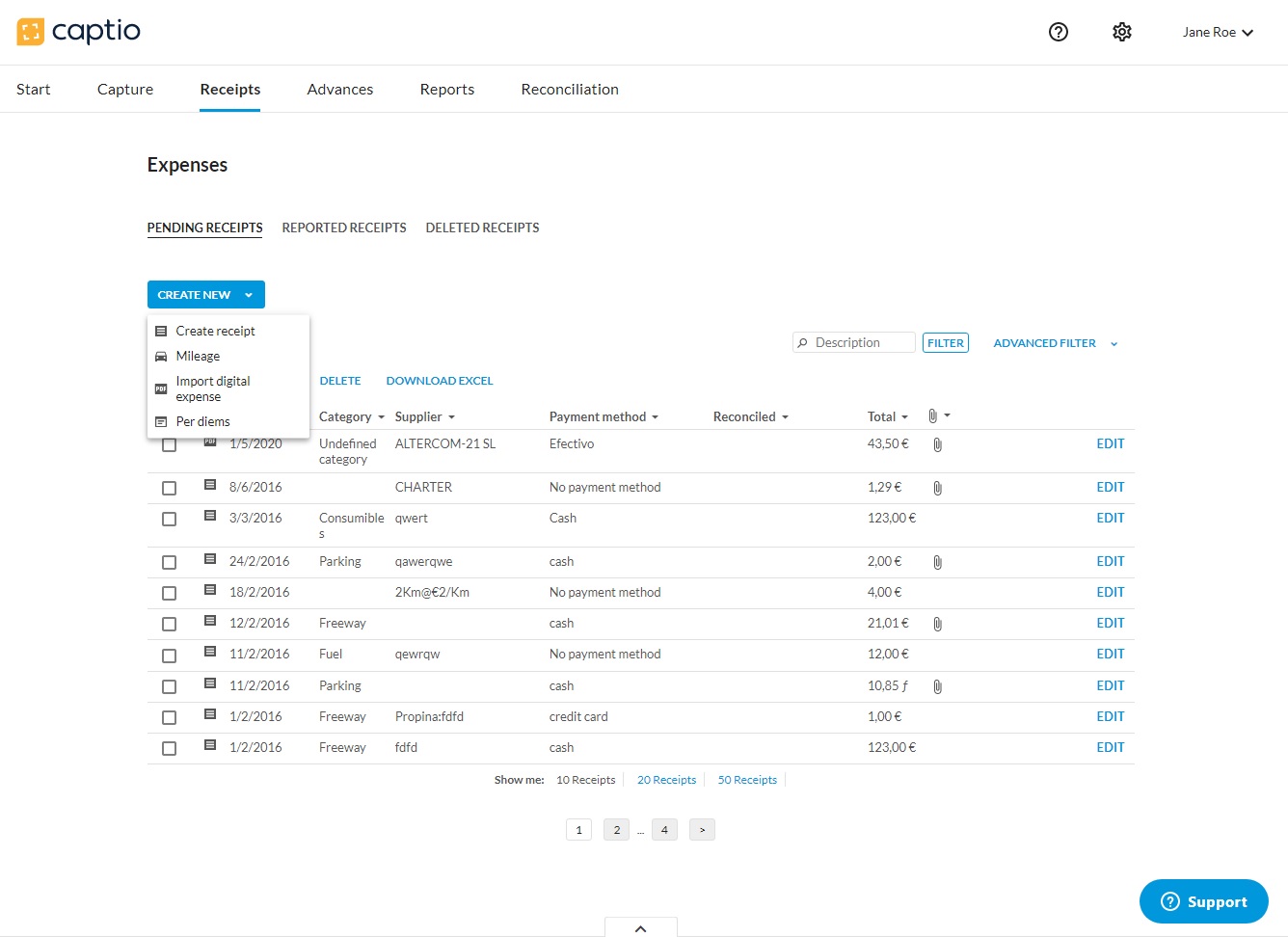This screenshot has height=937, width=1288.
Task: Click the captio logo
Action: click(79, 32)
